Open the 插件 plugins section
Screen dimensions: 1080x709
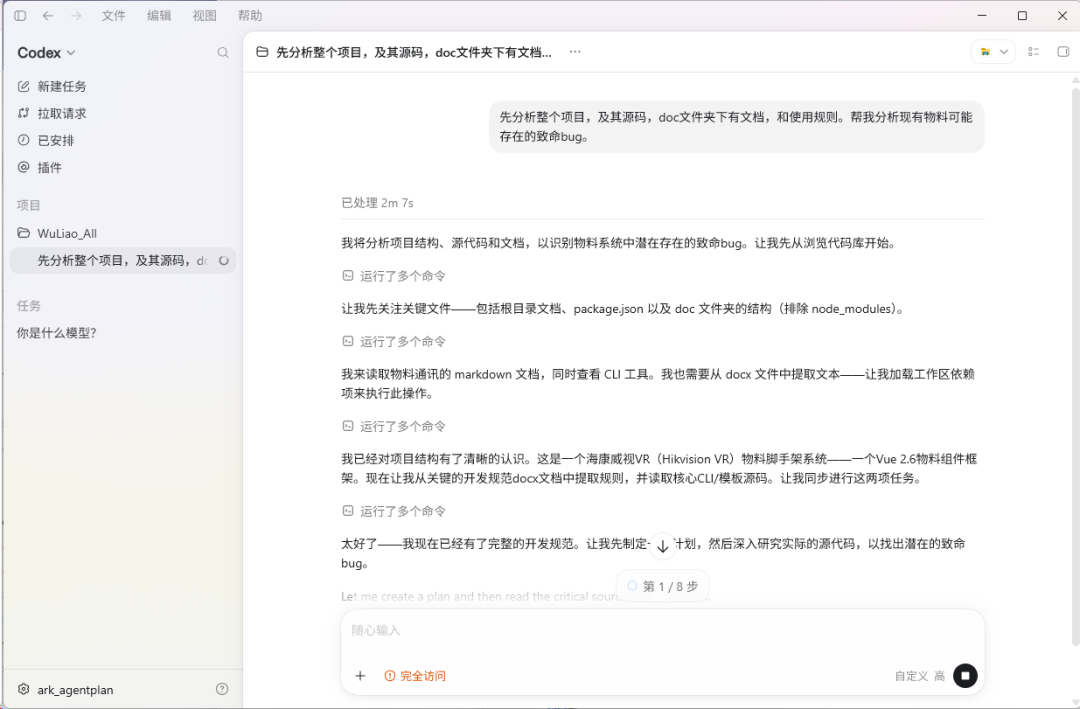[x=40, y=167]
